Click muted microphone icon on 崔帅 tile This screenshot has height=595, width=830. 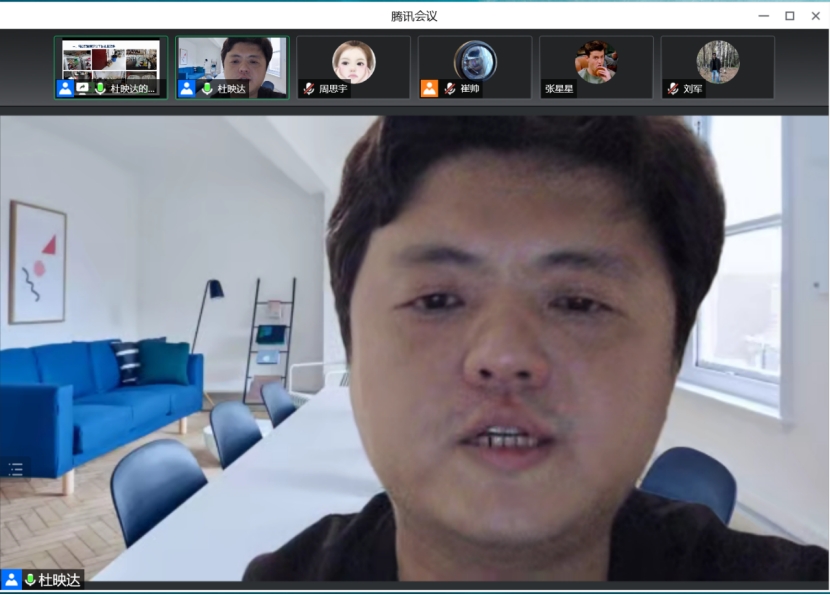(450, 89)
